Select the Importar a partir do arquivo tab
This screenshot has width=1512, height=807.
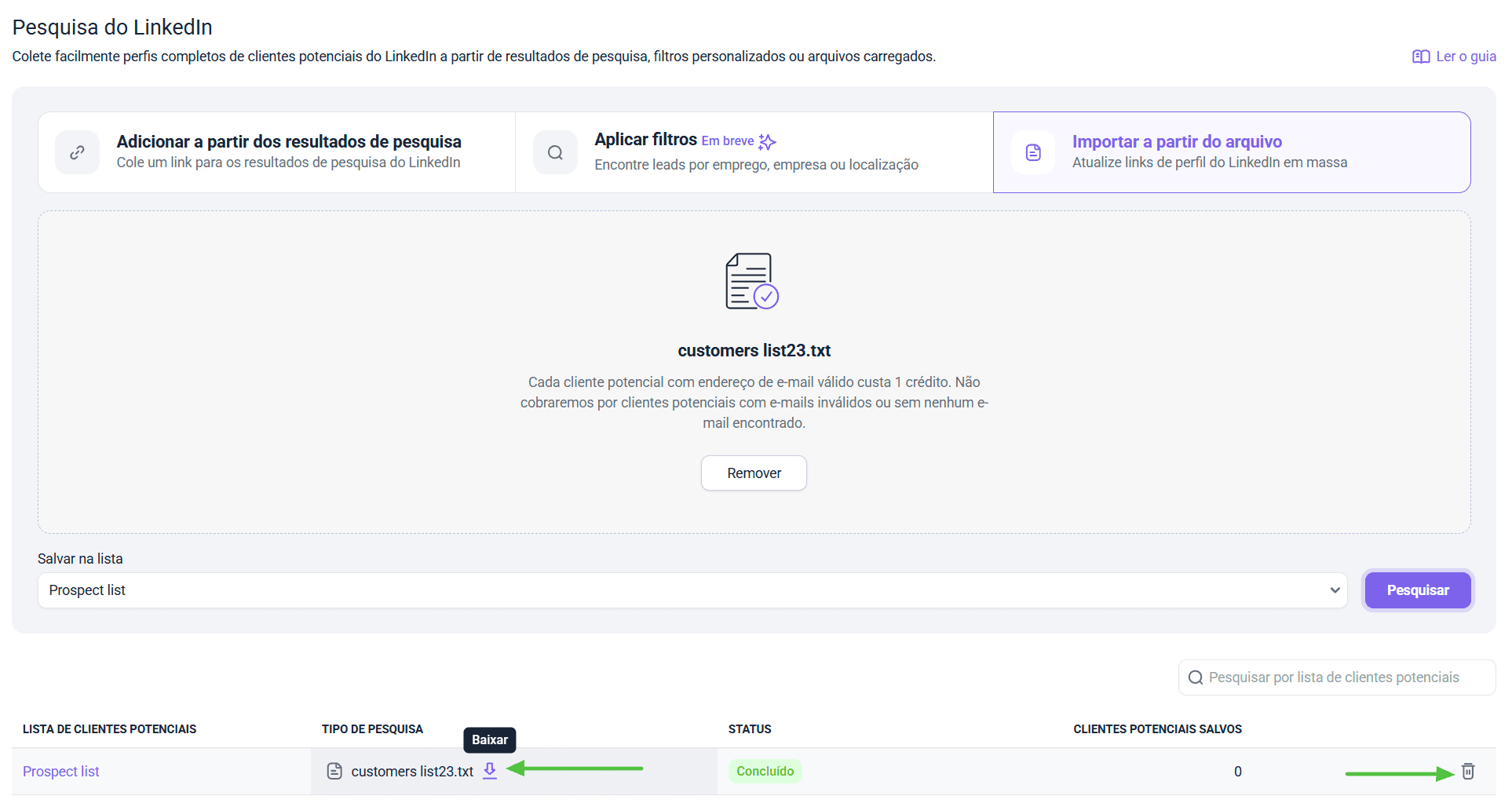(x=1231, y=152)
